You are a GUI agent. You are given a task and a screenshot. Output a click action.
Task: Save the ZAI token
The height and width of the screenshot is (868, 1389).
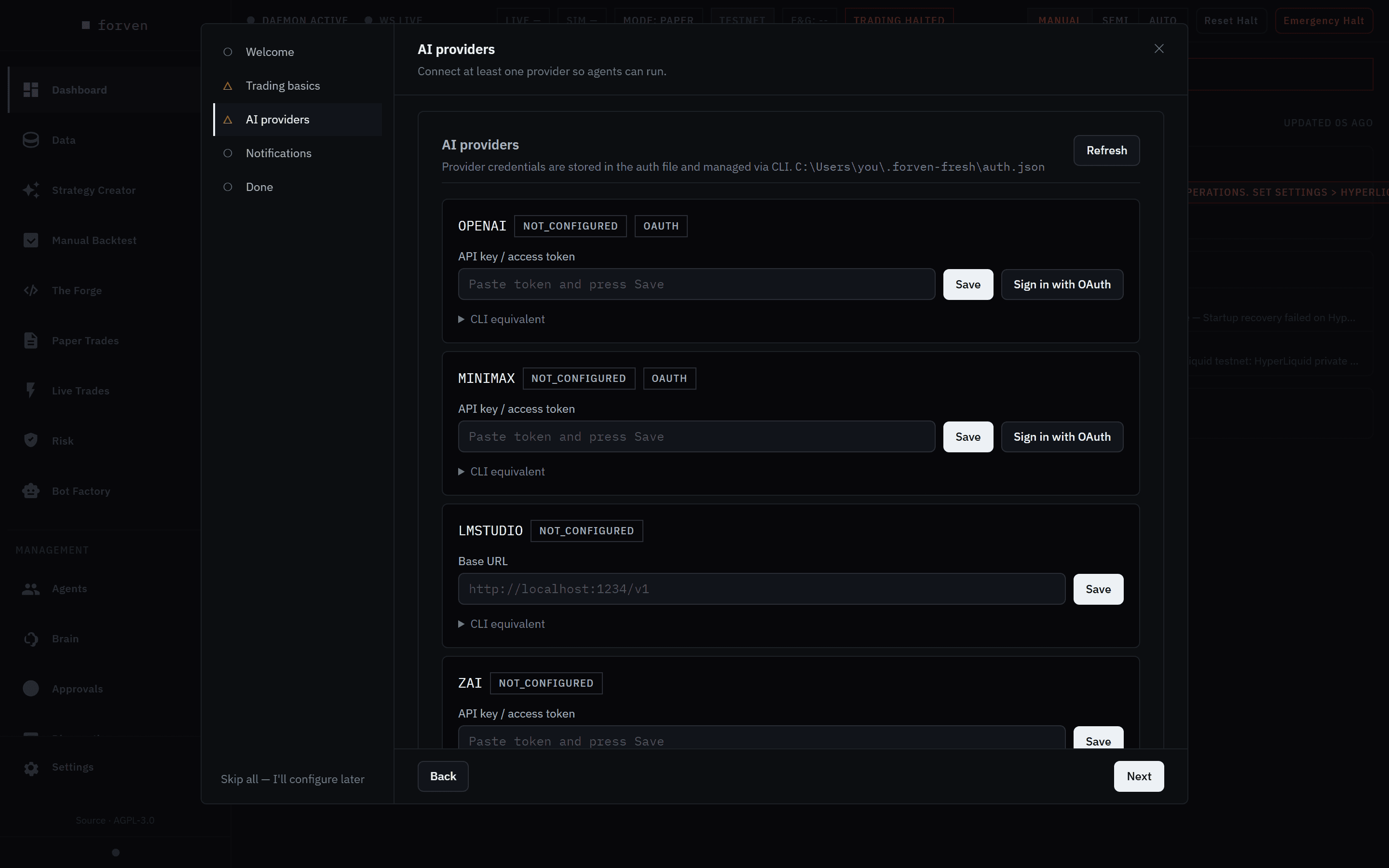tap(1098, 738)
